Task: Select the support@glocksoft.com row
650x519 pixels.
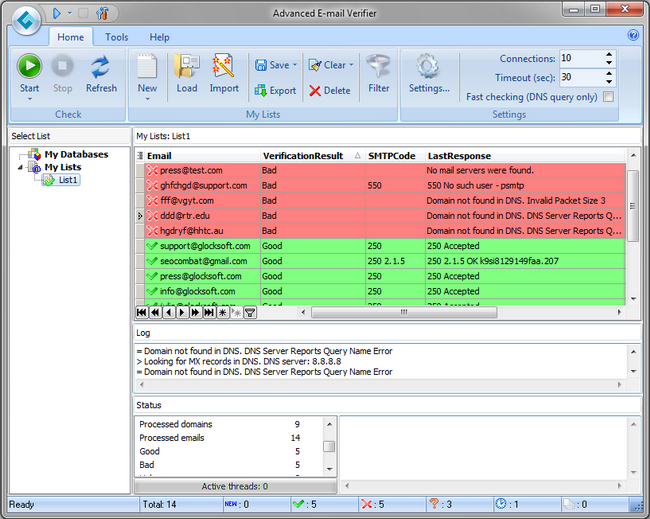Action: pos(201,246)
